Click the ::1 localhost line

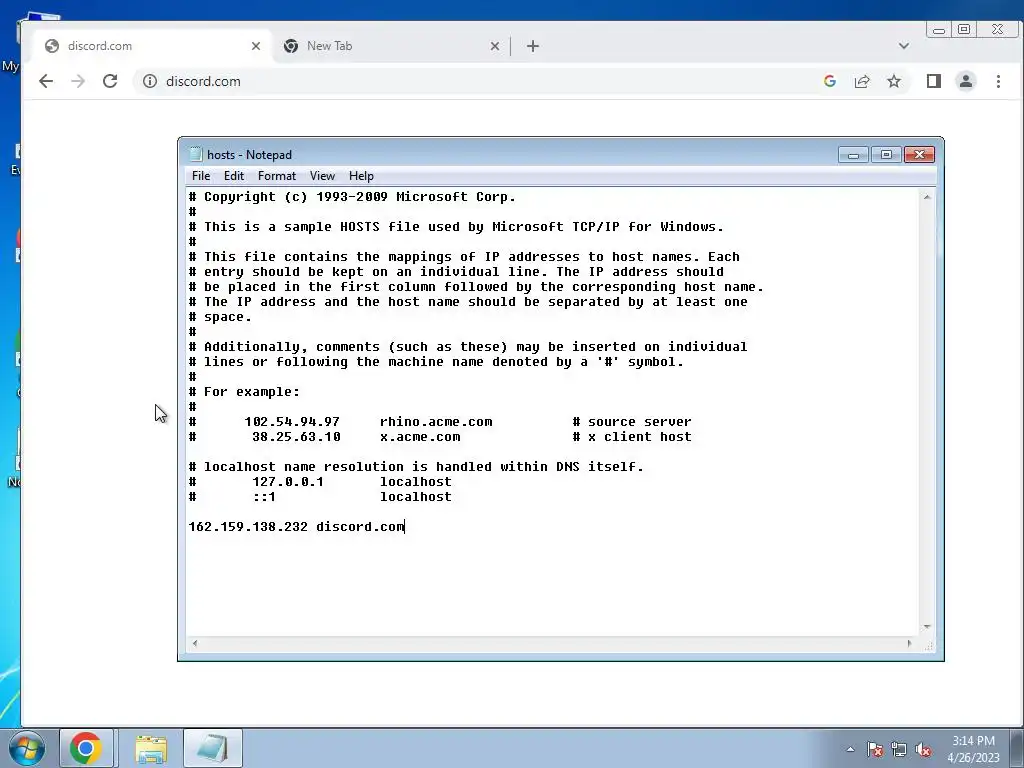point(320,497)
